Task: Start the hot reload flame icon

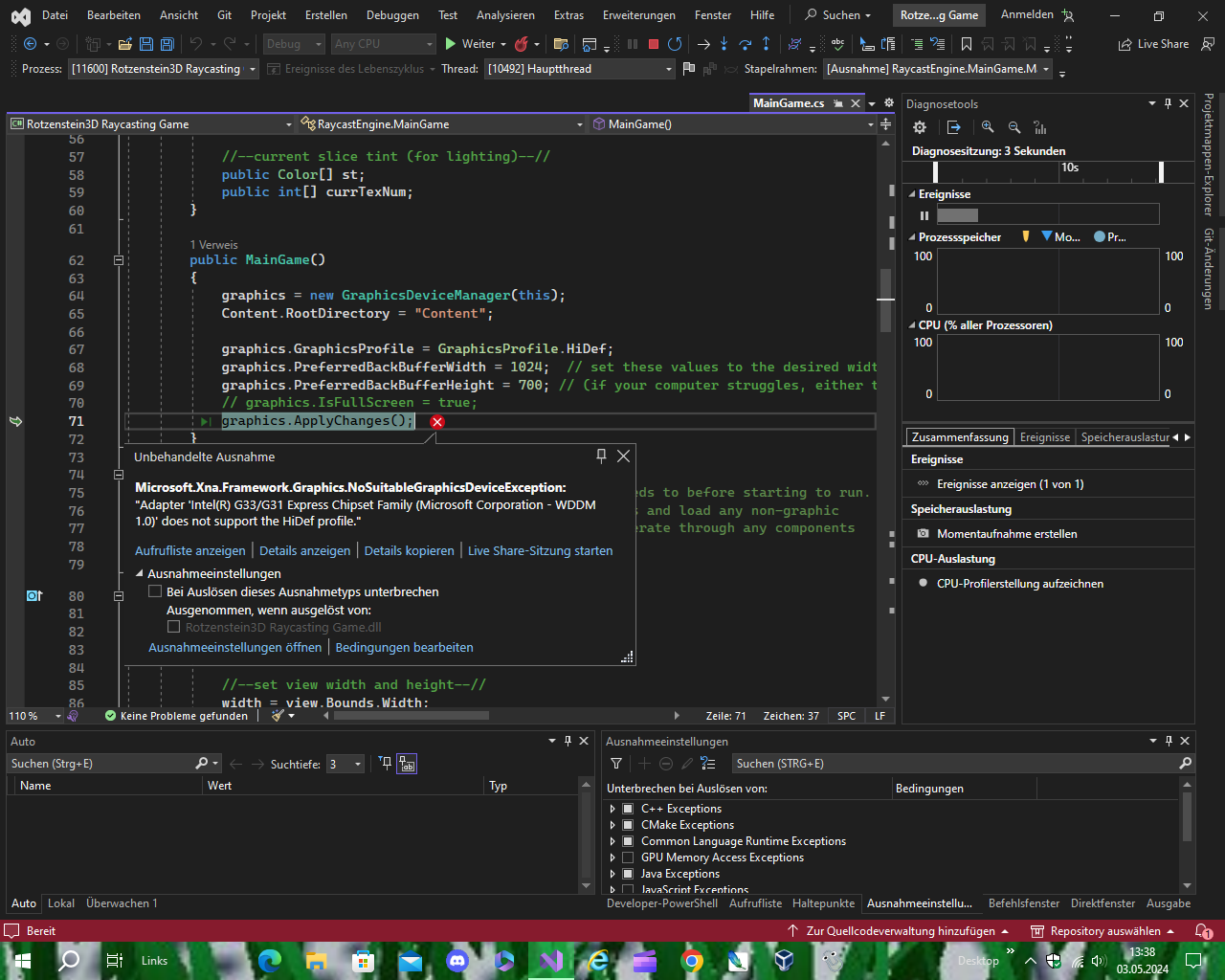Action: click(523, 44)
